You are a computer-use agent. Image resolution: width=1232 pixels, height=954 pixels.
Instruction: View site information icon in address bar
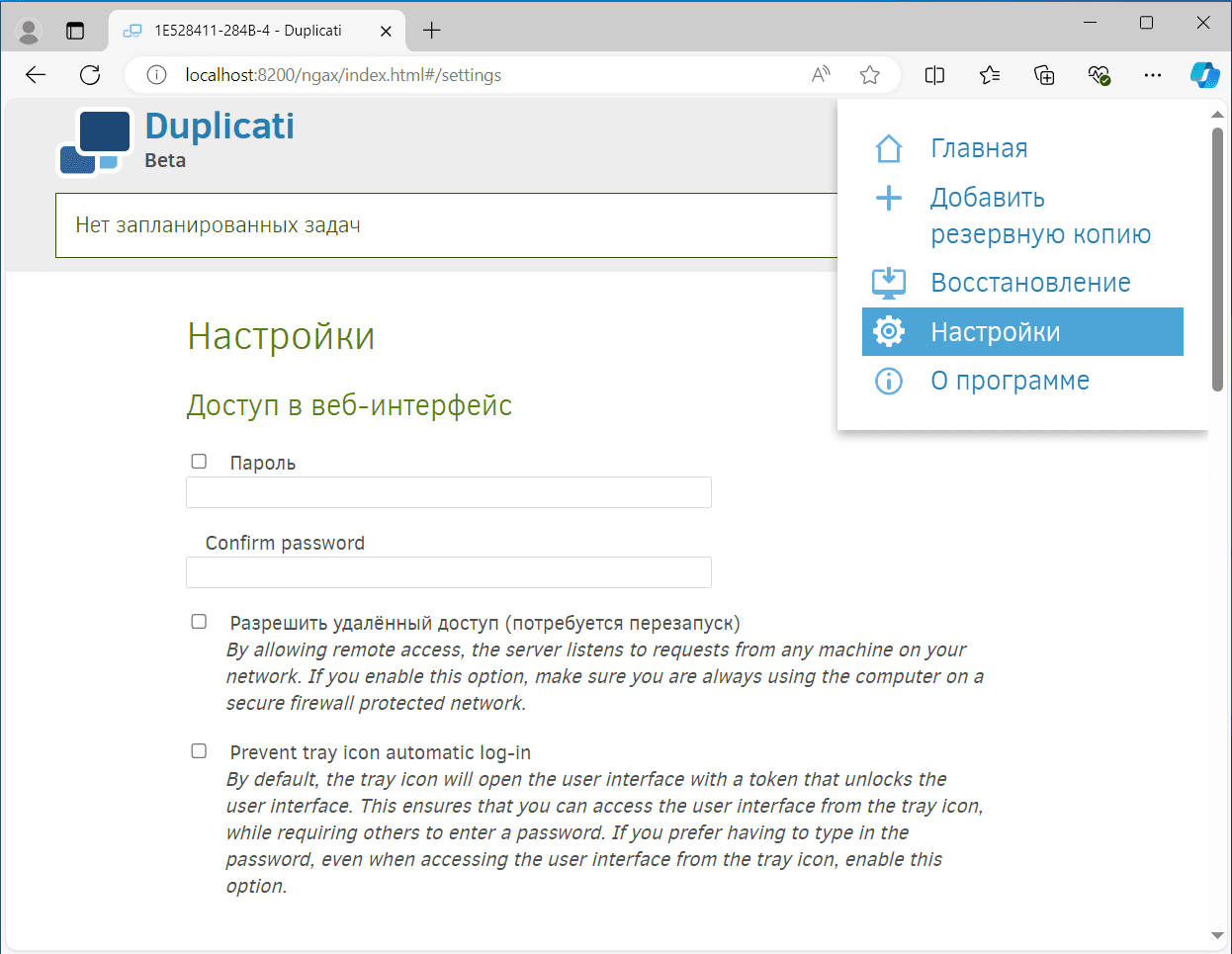tap(156, 75)
